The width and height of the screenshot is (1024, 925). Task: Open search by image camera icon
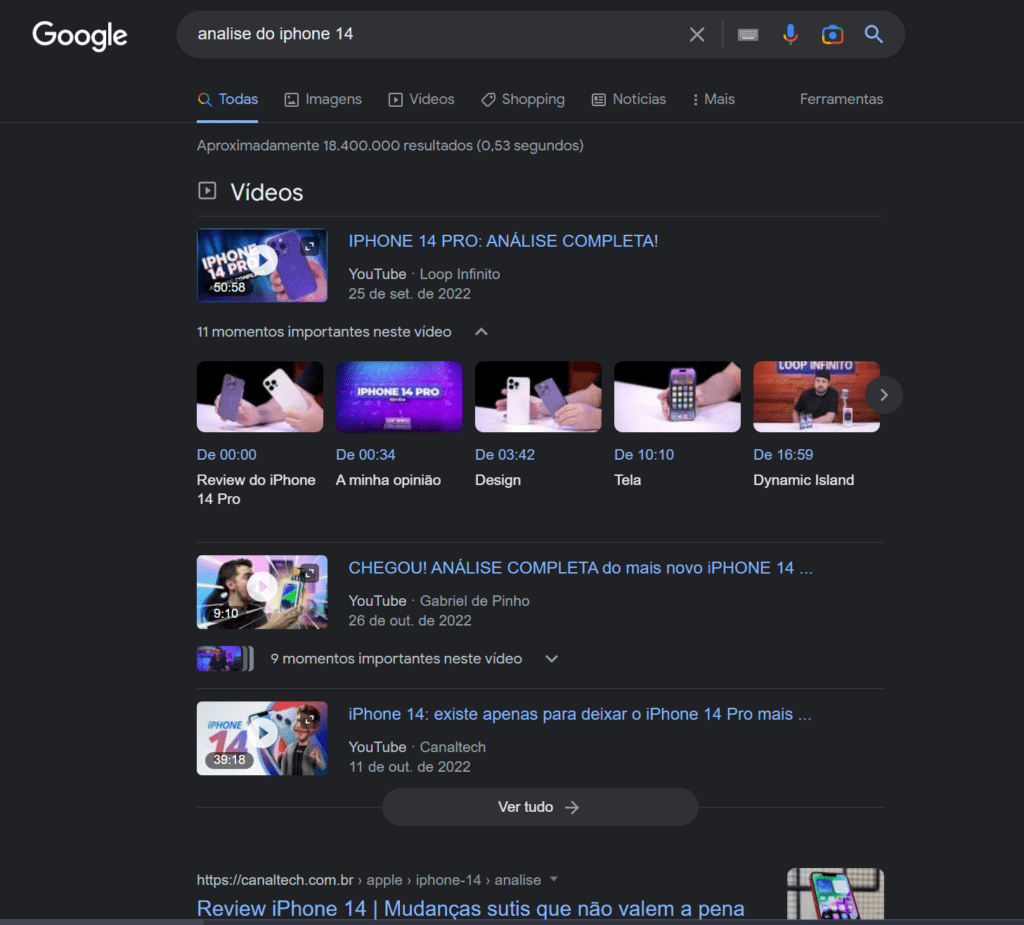[832, 34]
